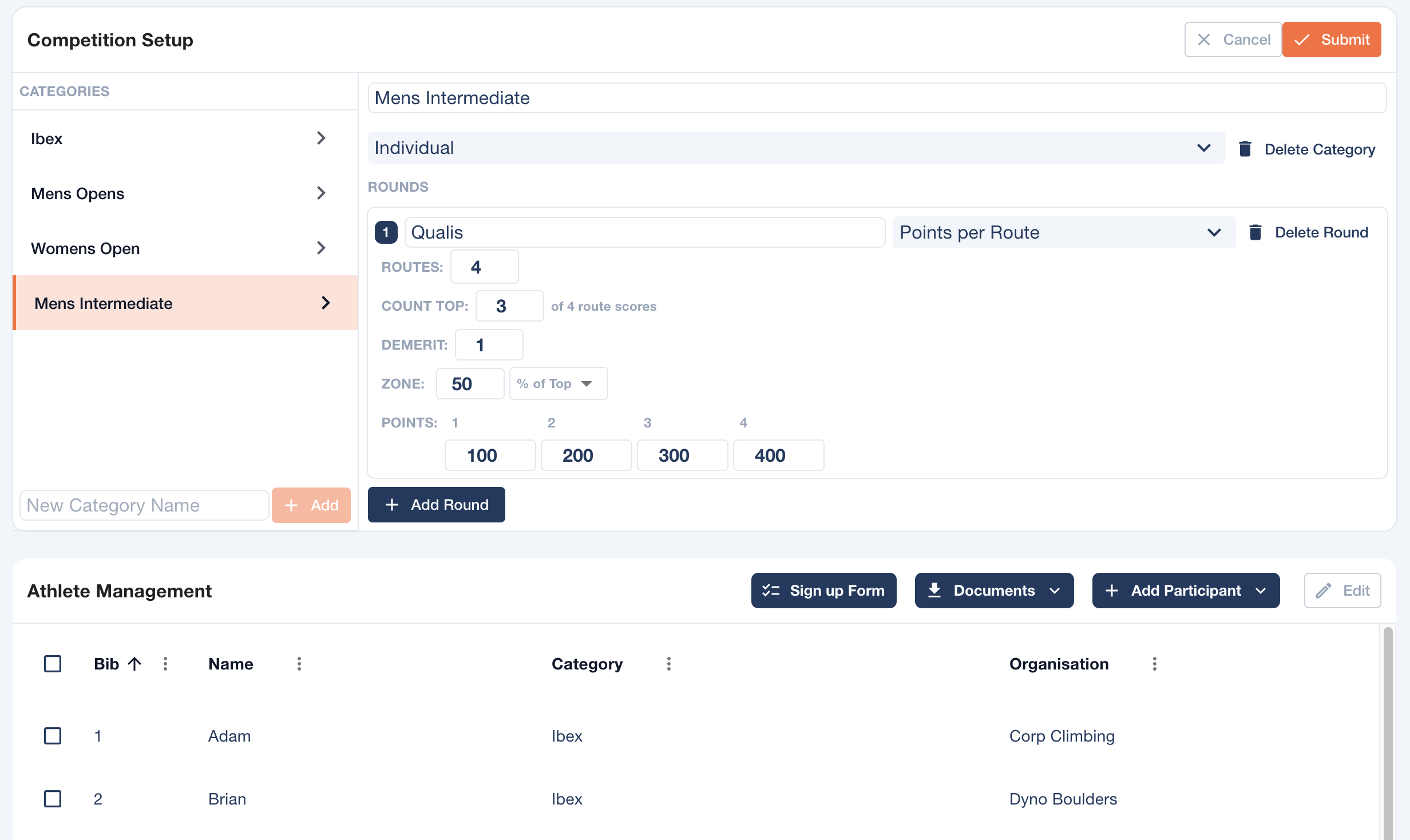The width and height of the screenshot is (1410, 840).
Task: Click the Bib column sort arrow
Action: 134,664
